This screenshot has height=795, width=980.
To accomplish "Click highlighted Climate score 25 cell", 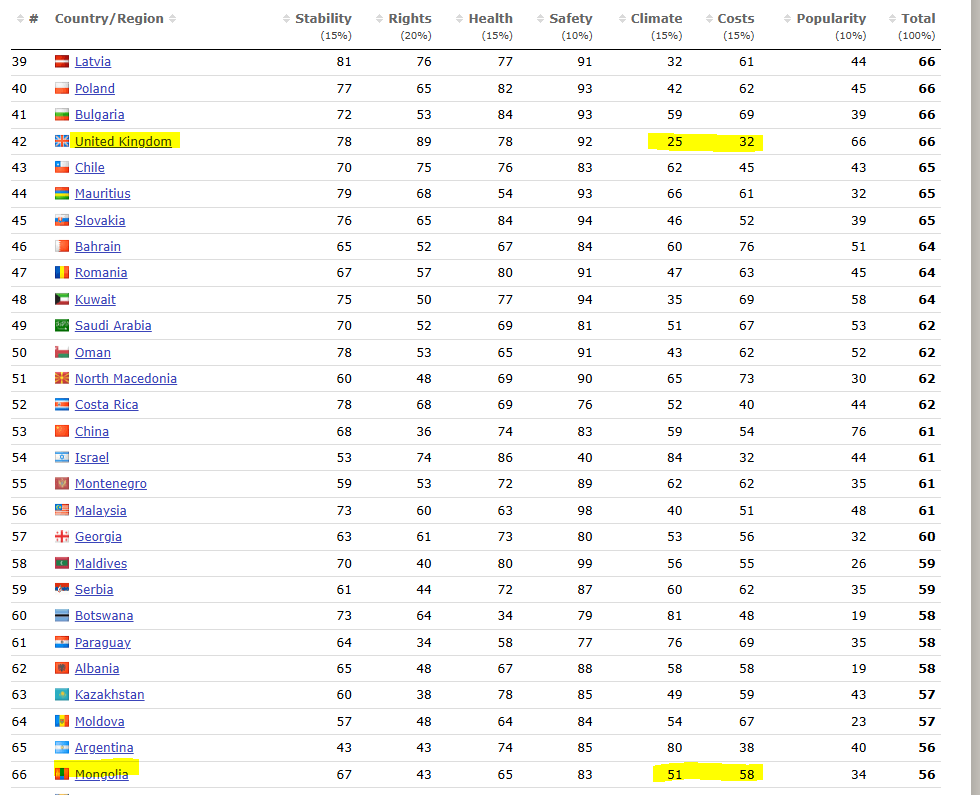I will click(x=675, y=142).
